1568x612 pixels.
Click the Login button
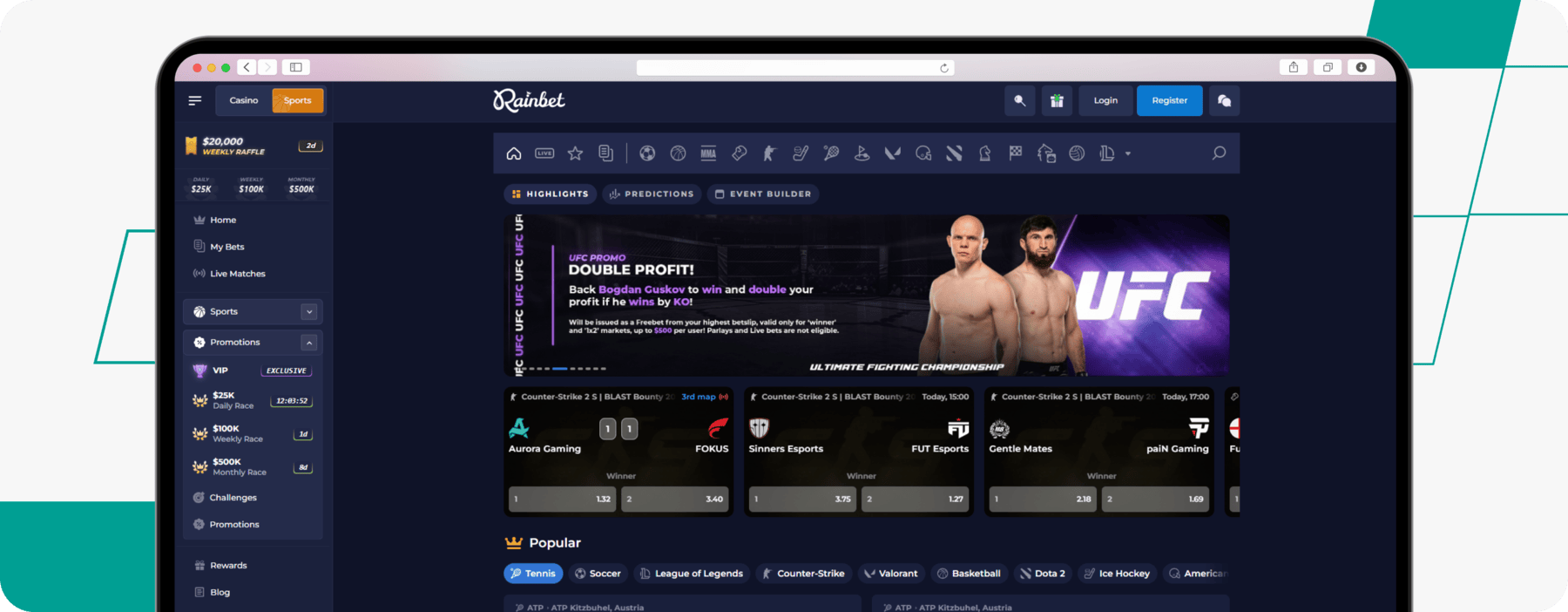pos(1105,101)
